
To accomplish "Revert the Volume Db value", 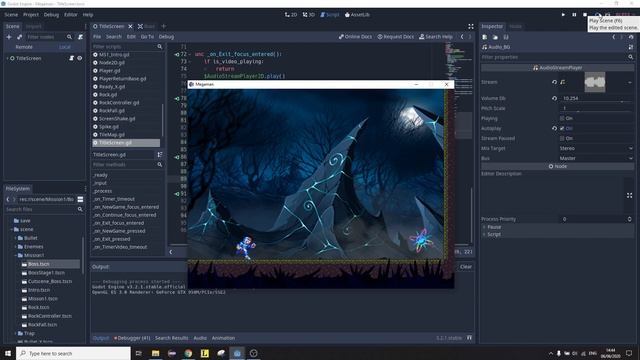I will [x=554, y=98].
